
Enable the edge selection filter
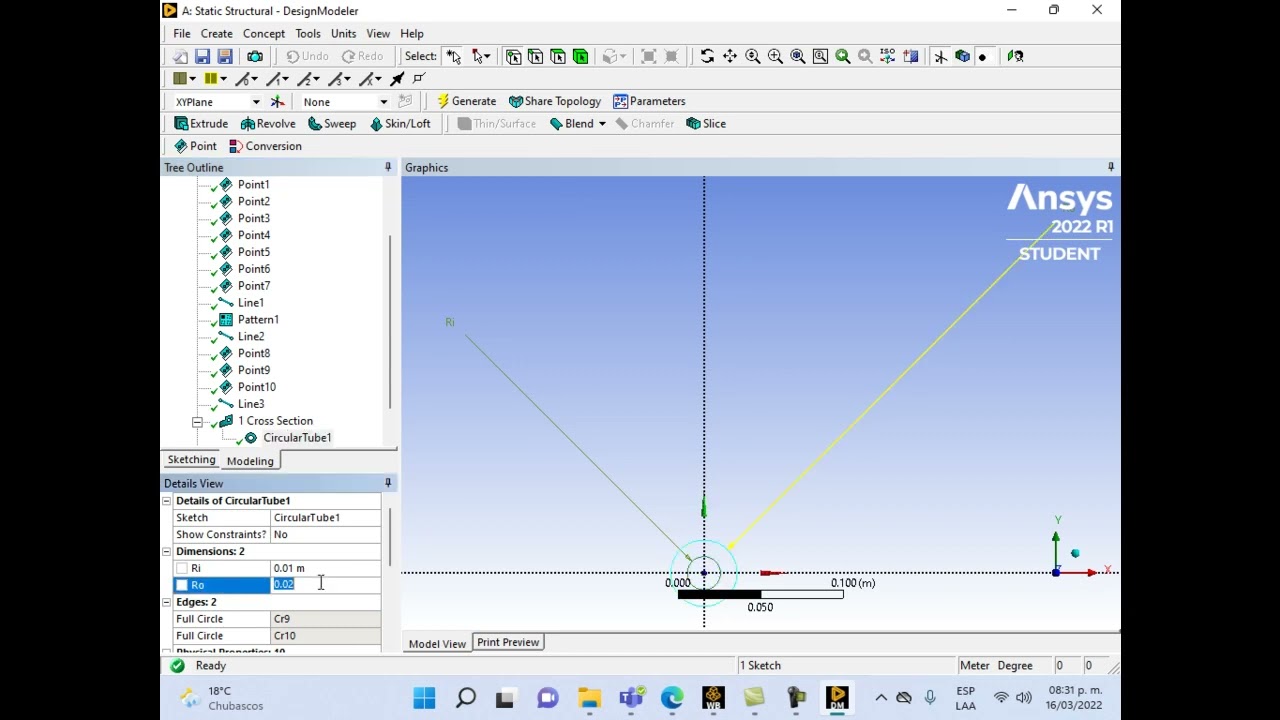click(x=535, y=57)
